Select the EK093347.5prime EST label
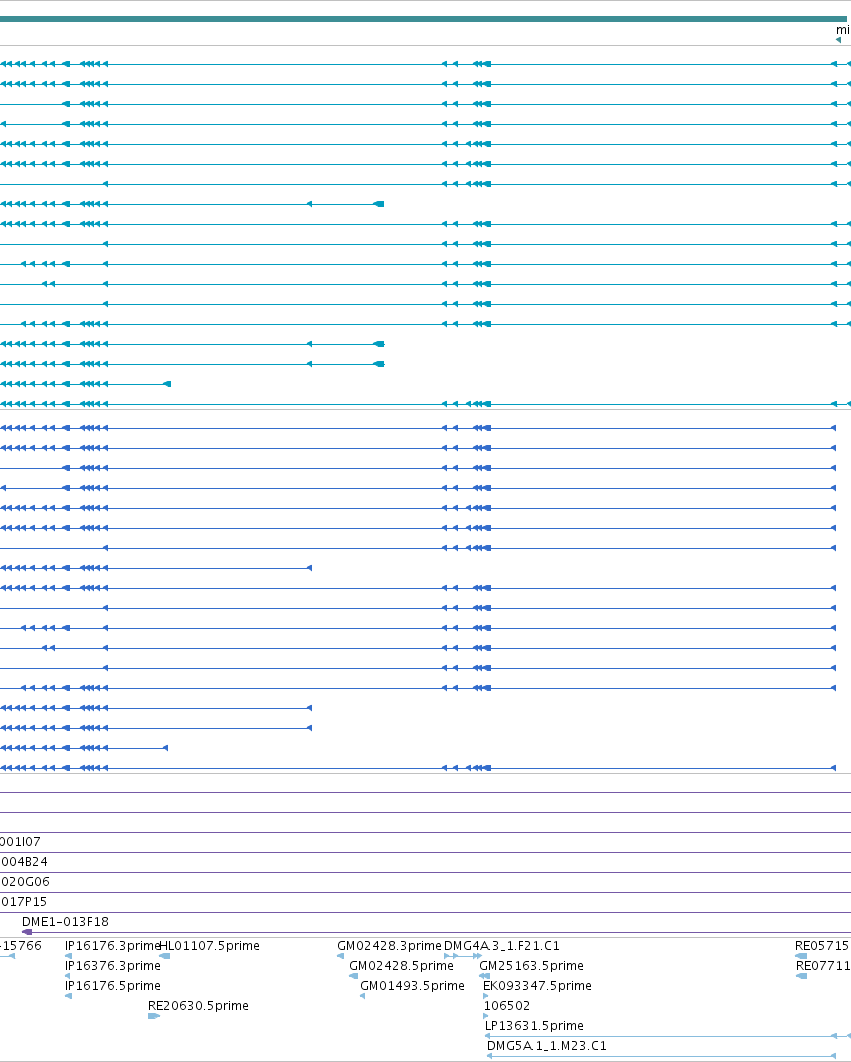851x1062 pixels. (x=537, y=985)
